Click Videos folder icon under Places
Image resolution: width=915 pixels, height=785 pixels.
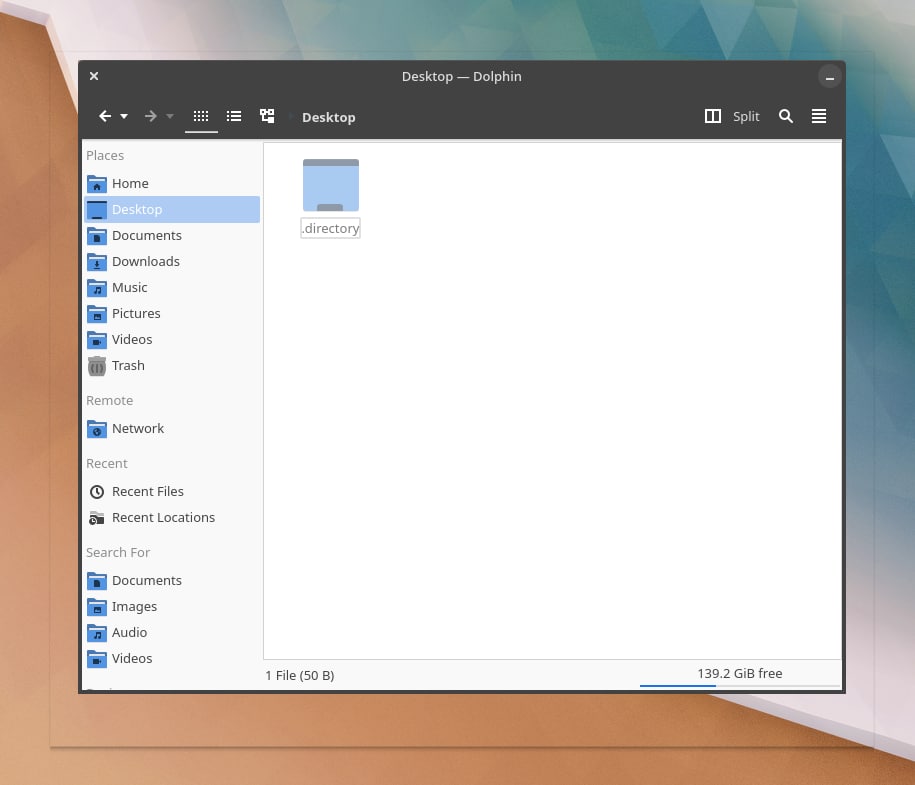97,340
